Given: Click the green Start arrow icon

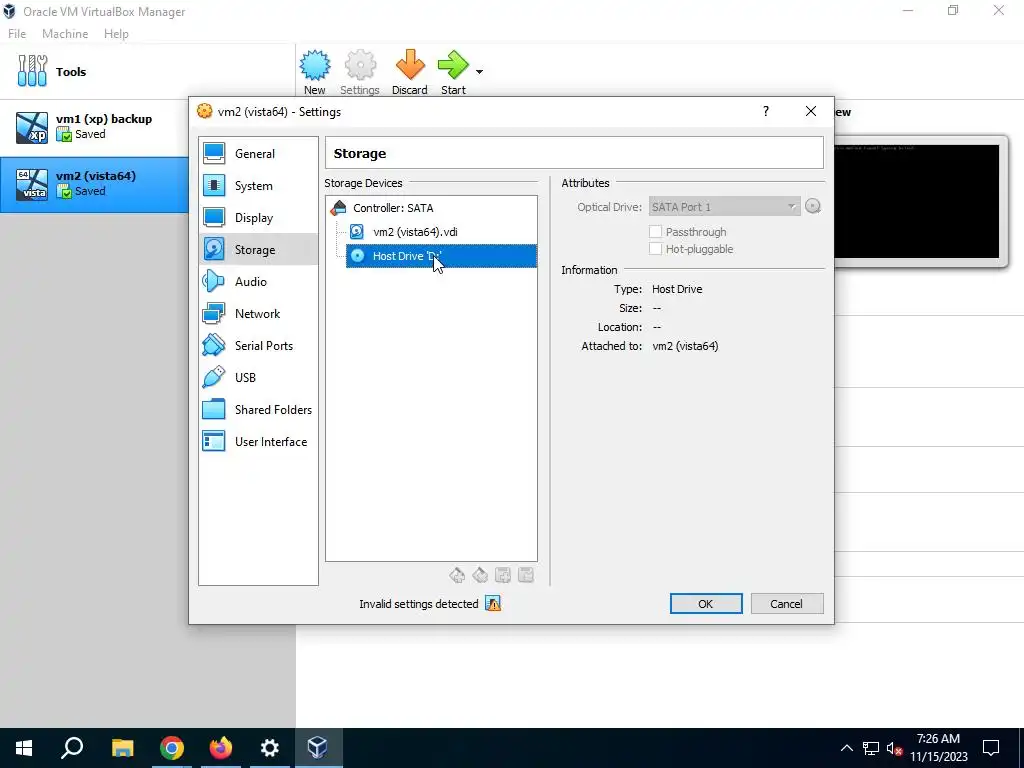Looking at the screenshot, I should coord(453,65).
